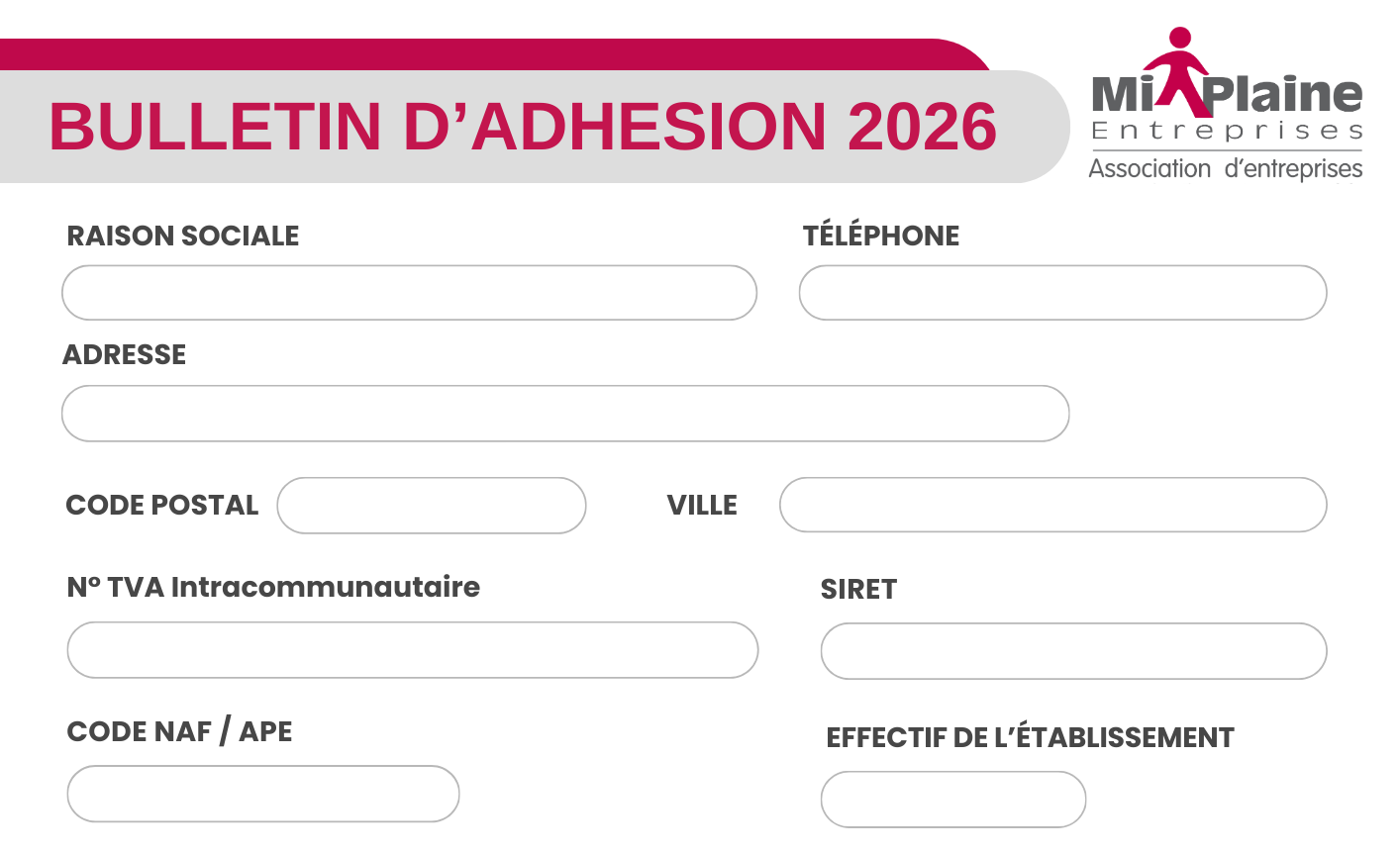
Task: Click the SIRET label
Action: coord(858,589)
